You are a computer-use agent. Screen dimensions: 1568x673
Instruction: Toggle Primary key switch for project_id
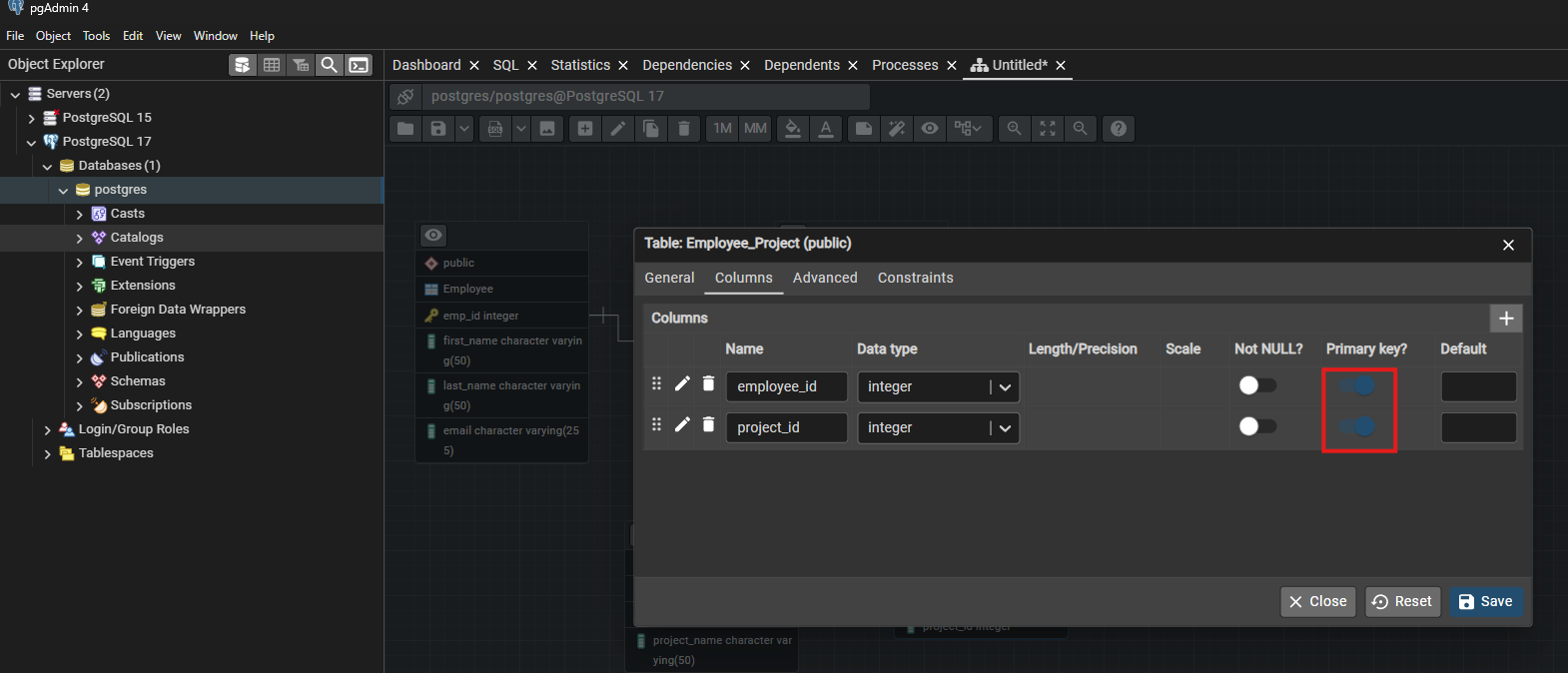[x=1358, y=427]
